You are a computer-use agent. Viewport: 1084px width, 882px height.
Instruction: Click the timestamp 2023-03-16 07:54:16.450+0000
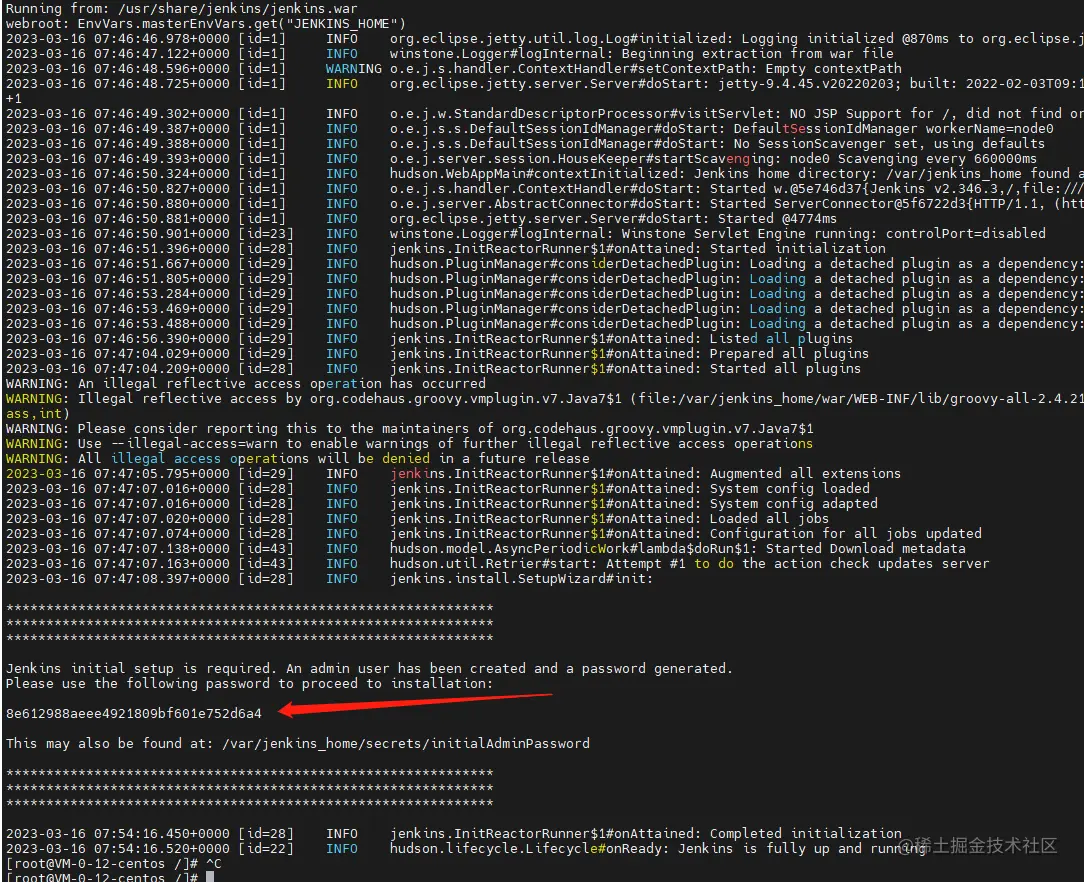click(x=118, y=834)
